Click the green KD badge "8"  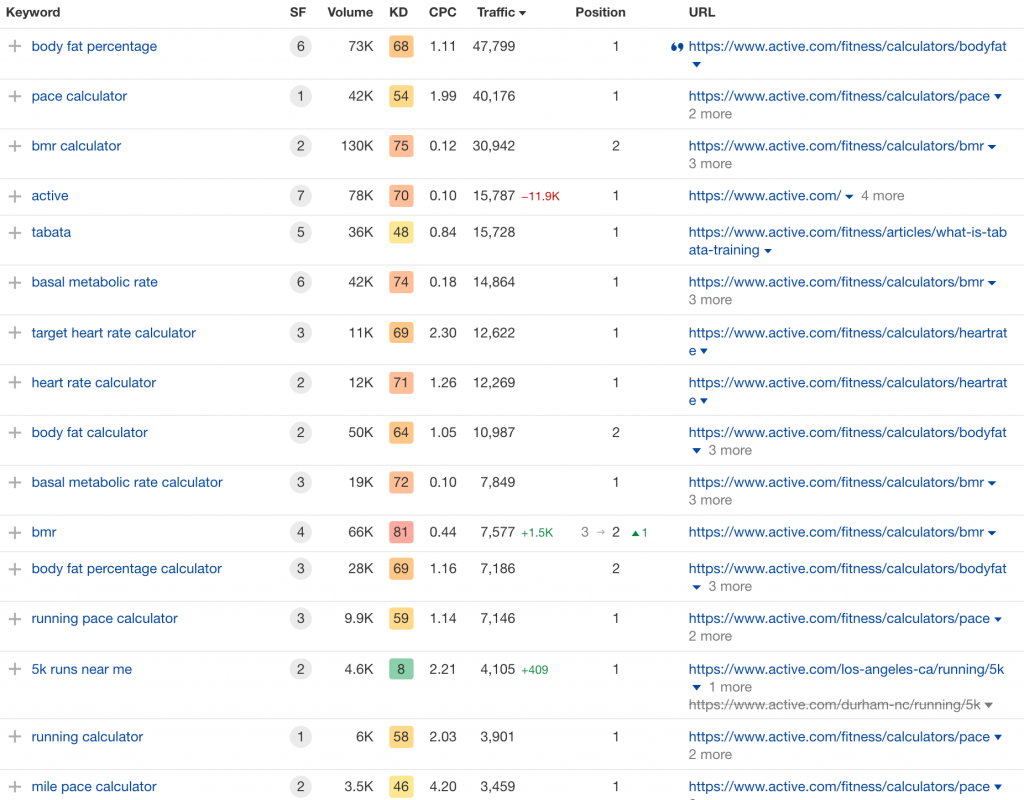[x=401, y=669]
